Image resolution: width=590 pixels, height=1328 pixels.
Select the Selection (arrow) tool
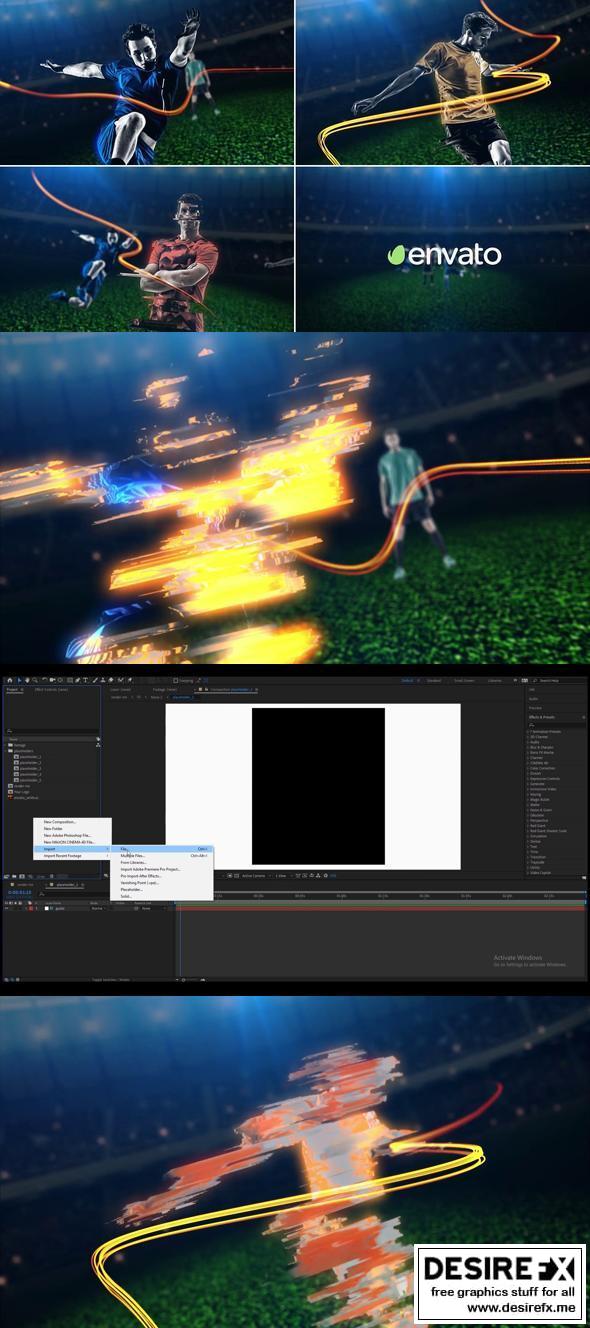[20, 680]
